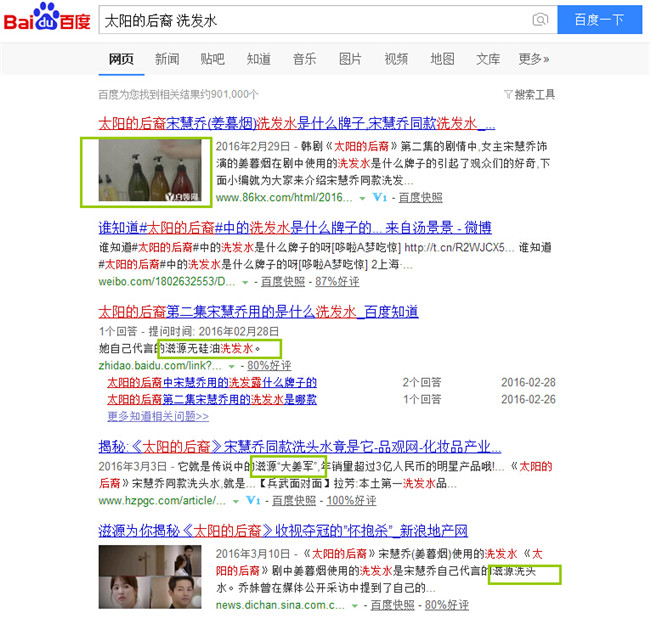Open 更多知道相关问题 link
This screenshot has width=650, height=618.
tap(158, 416)
